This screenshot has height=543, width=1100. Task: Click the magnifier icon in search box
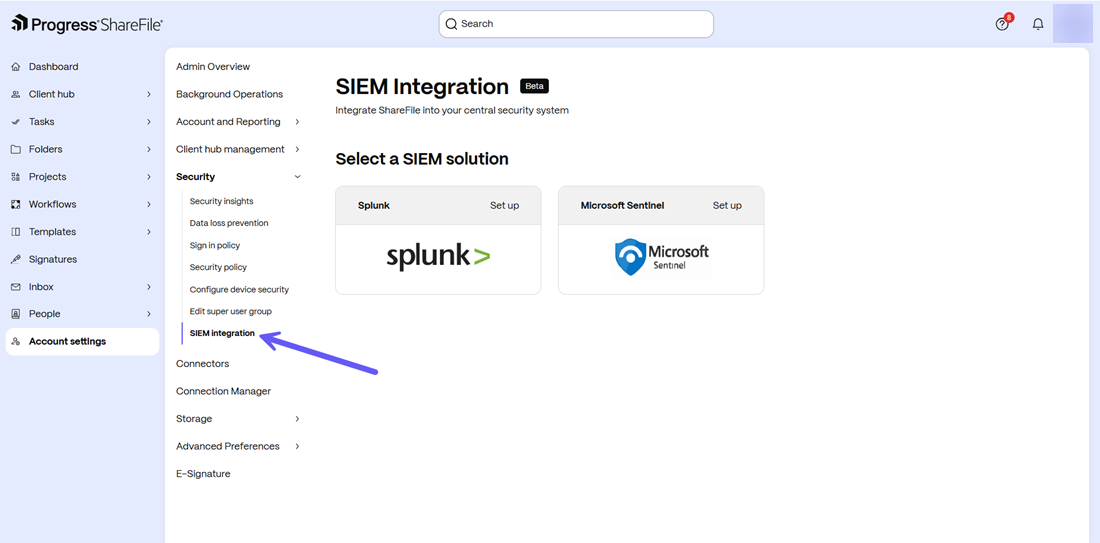[x=451, y=24]
